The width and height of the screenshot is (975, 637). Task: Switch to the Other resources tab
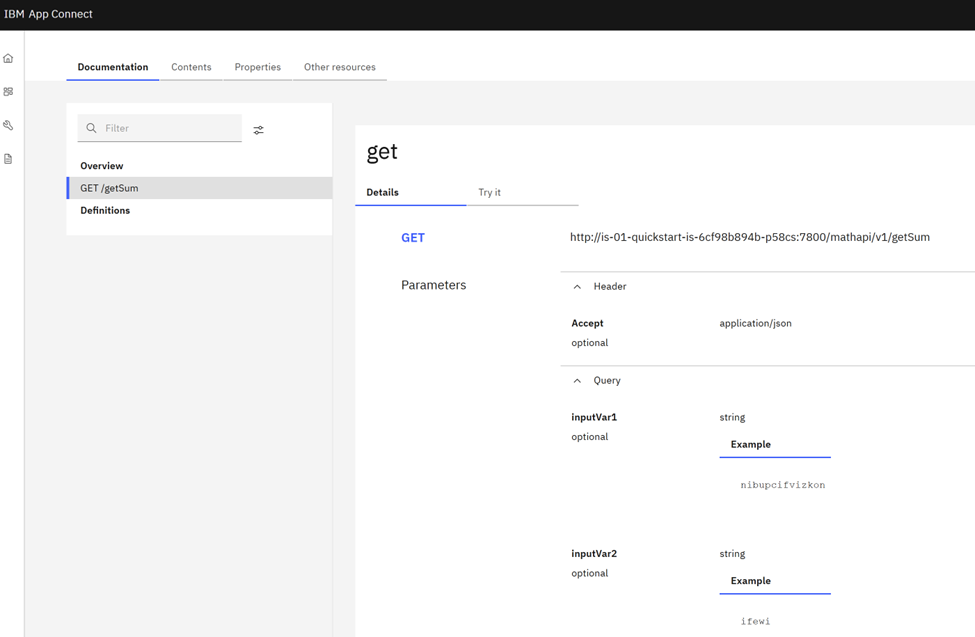pyautogui.click(x=340, y=67)
